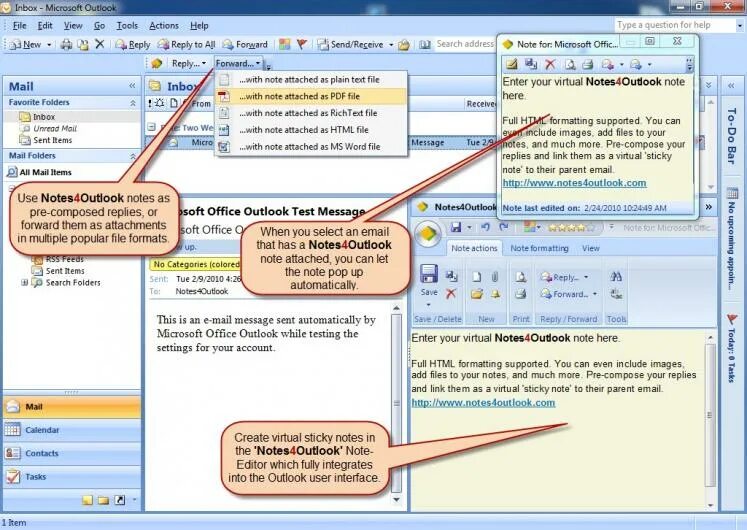
Task: Click the Delete X icon in main toolbar
Action: (100, 44)
